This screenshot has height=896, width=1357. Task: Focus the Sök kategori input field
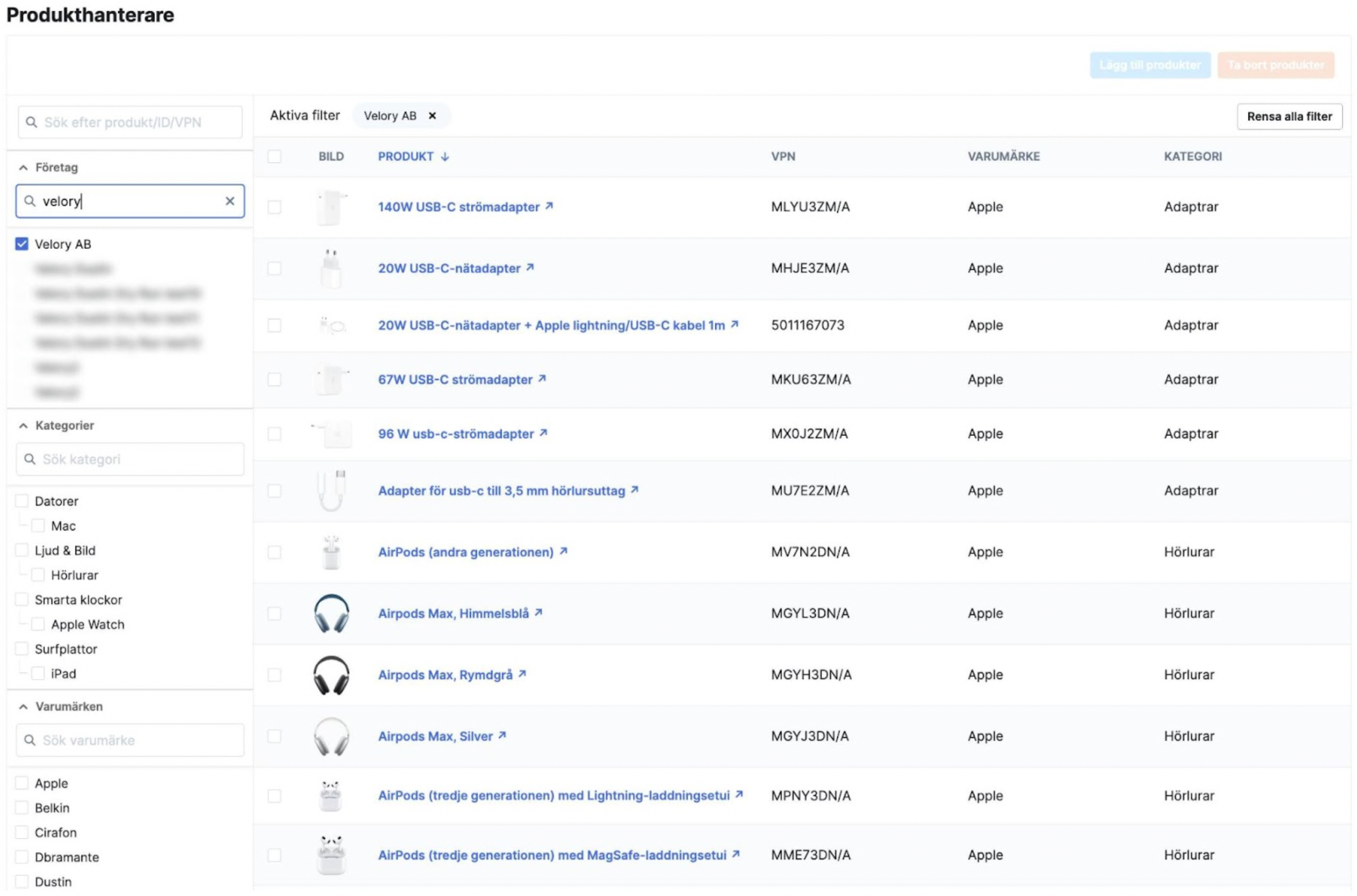tap(130, 459)
